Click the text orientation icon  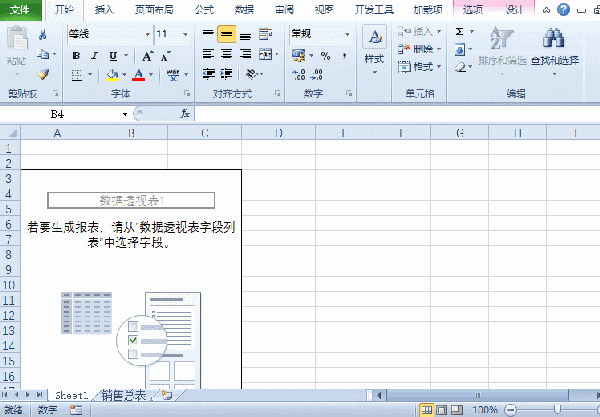tap(252, 73)
